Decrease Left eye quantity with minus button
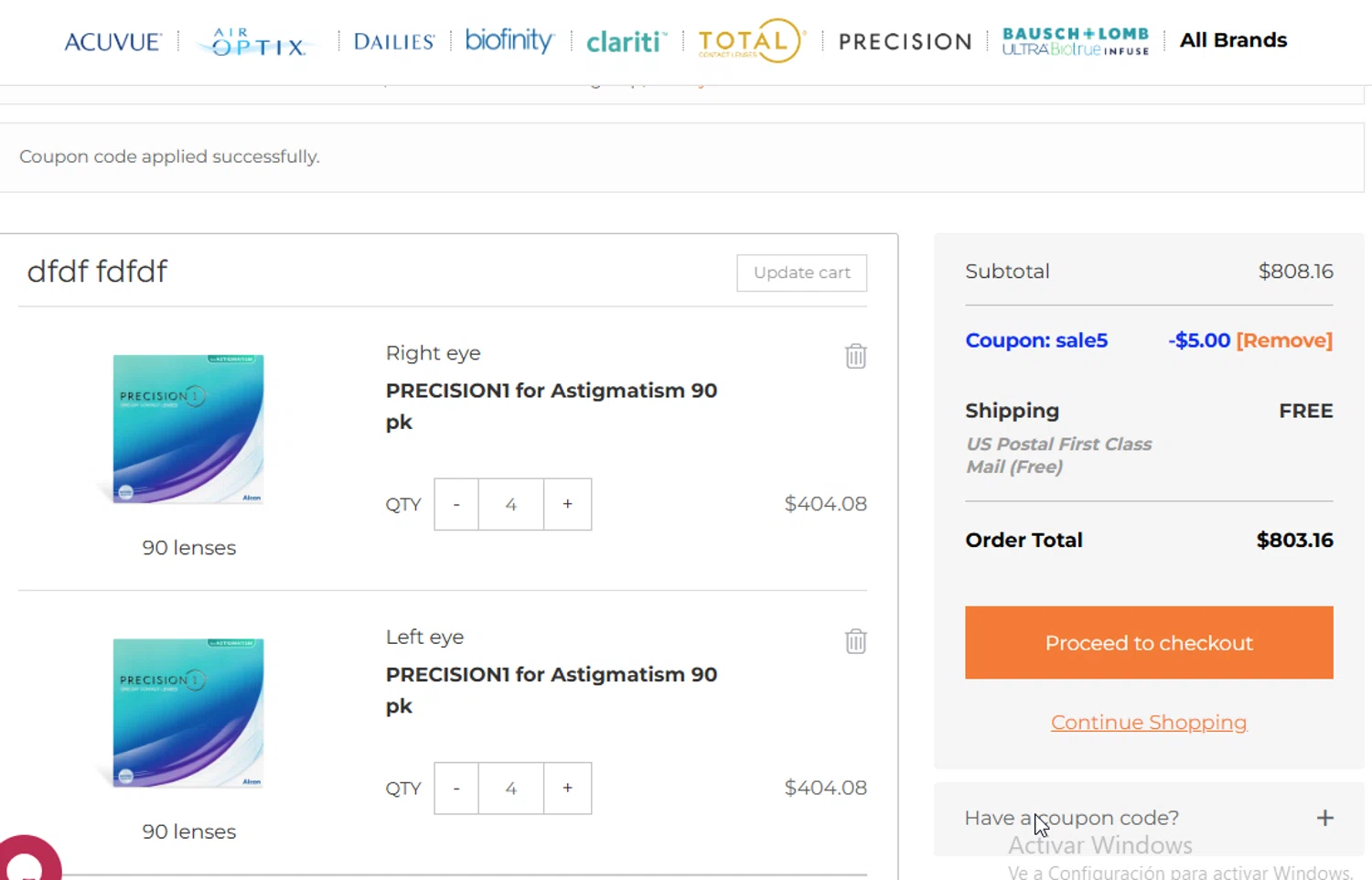The width and height of the screenshot is (1372, 880). [x=456, y=788]
